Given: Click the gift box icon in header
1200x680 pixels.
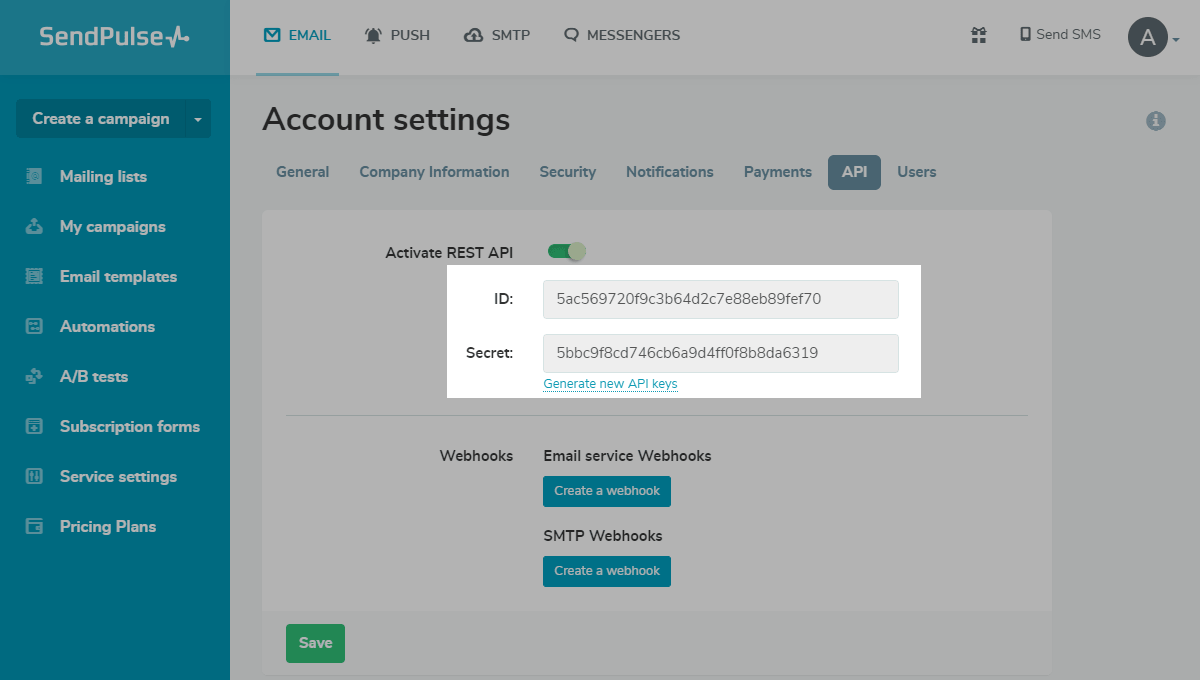Looking at the screenshot, I should coord(978,35).
